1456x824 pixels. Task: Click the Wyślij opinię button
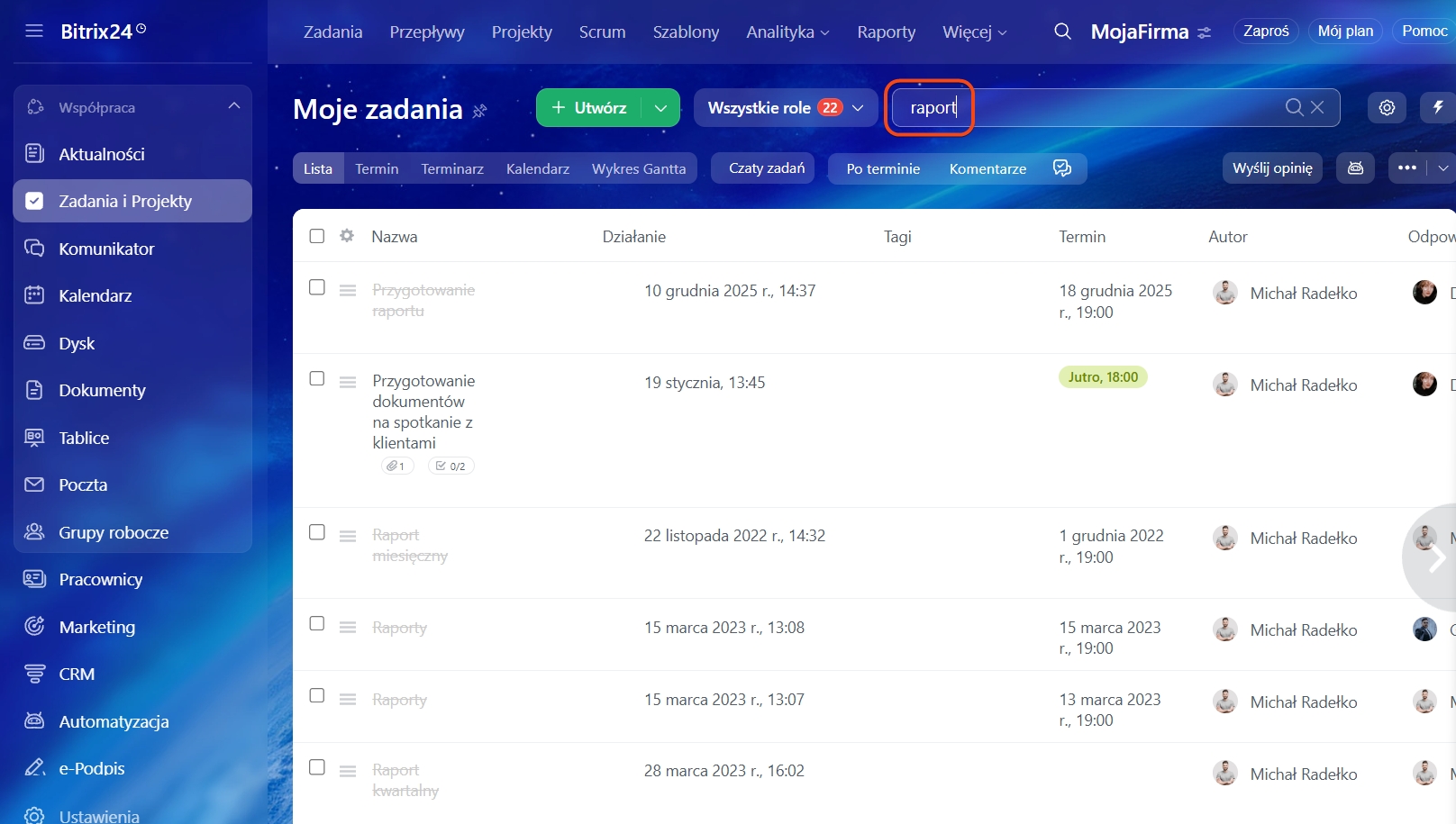pyautogui.click(x=1271, y=168)
